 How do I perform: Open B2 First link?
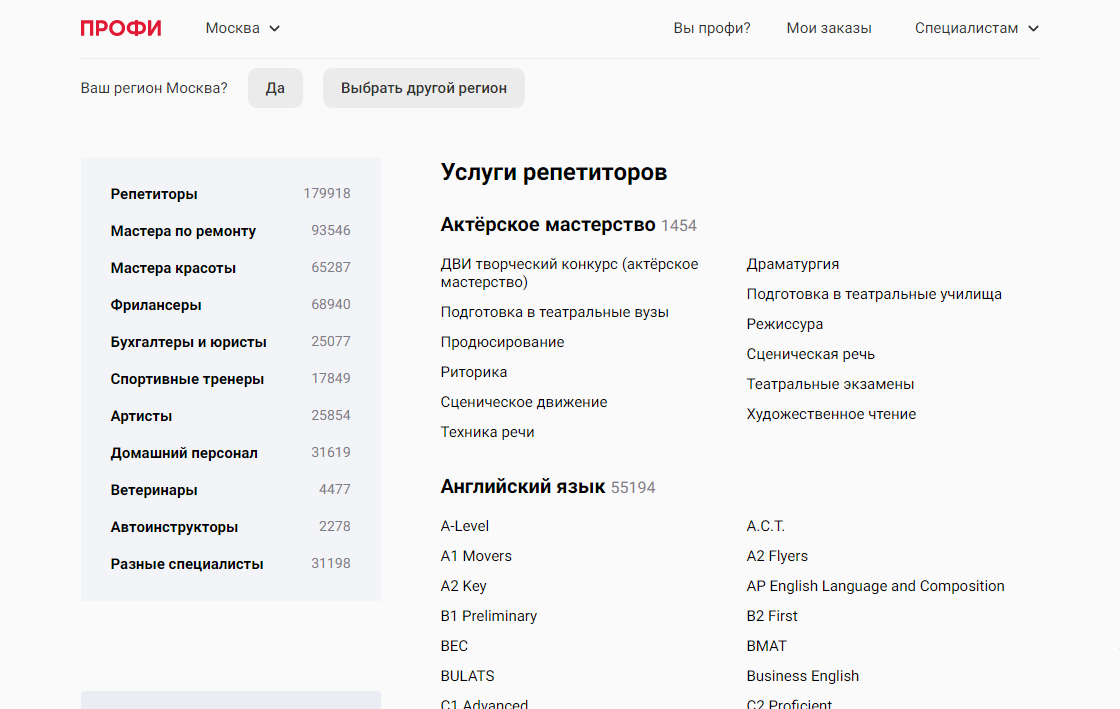[771, 616]
